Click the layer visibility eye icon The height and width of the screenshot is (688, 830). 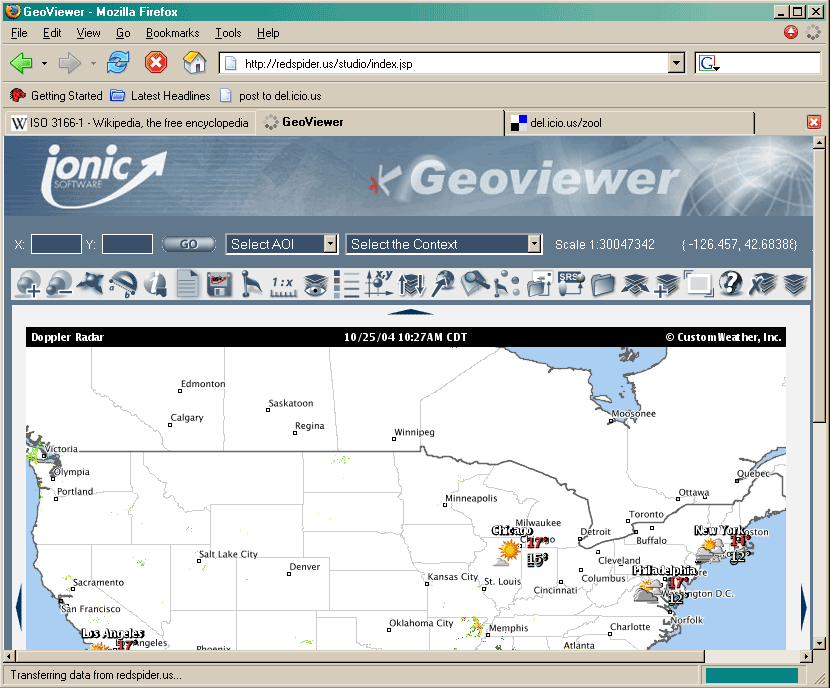click(315, 285)
